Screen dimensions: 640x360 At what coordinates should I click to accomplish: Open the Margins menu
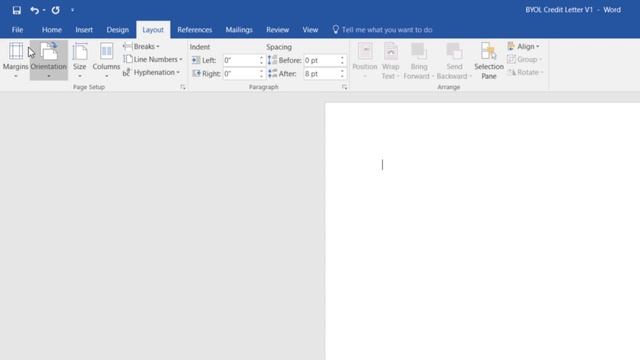tap(16, 60)
